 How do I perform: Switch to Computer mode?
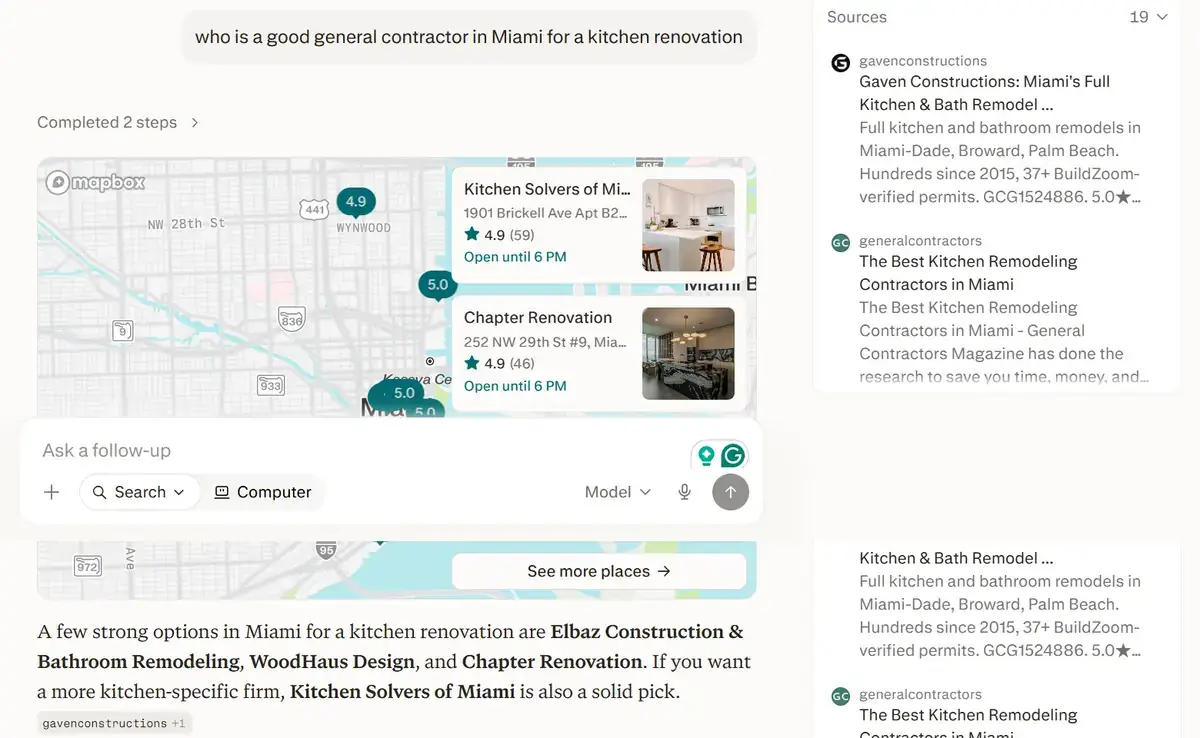pos(263,492)
